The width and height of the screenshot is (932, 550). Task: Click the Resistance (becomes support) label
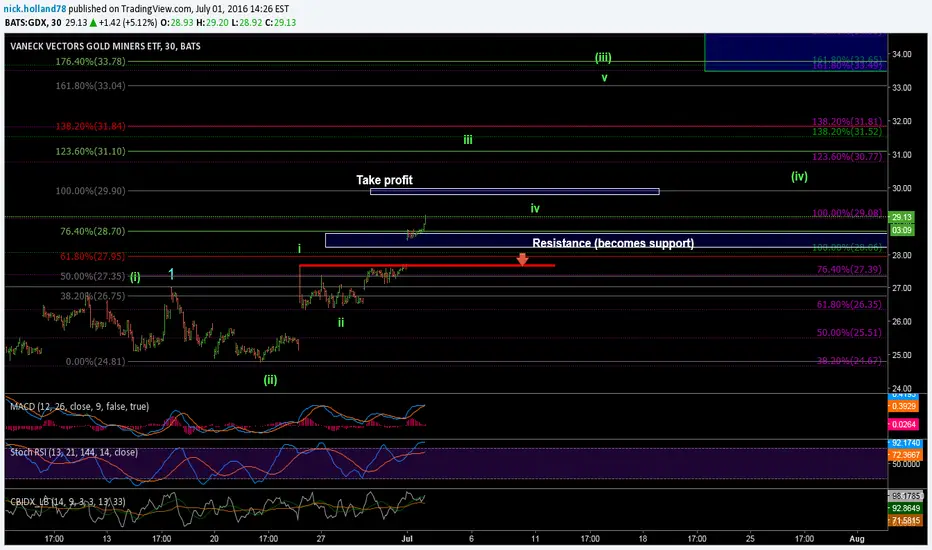[613, 243]
